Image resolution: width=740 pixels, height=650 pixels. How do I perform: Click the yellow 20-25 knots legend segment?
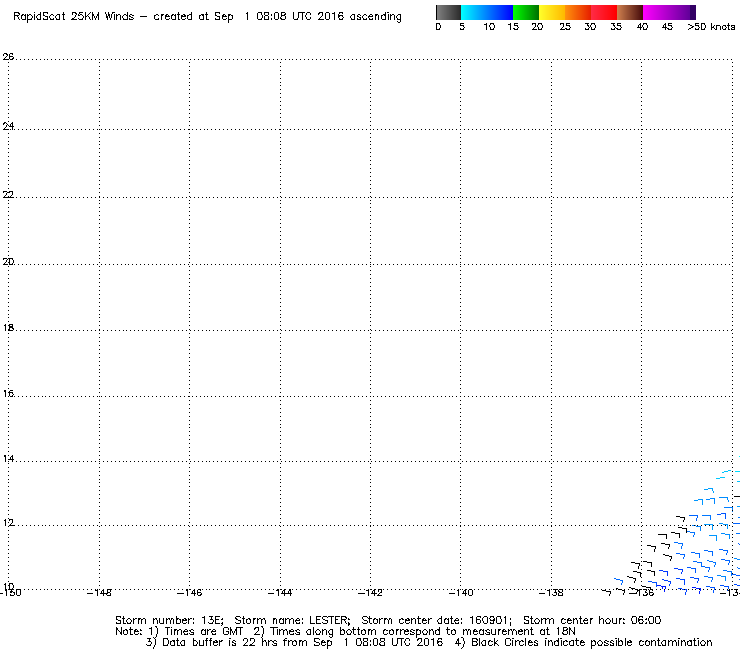pos(552,12)
